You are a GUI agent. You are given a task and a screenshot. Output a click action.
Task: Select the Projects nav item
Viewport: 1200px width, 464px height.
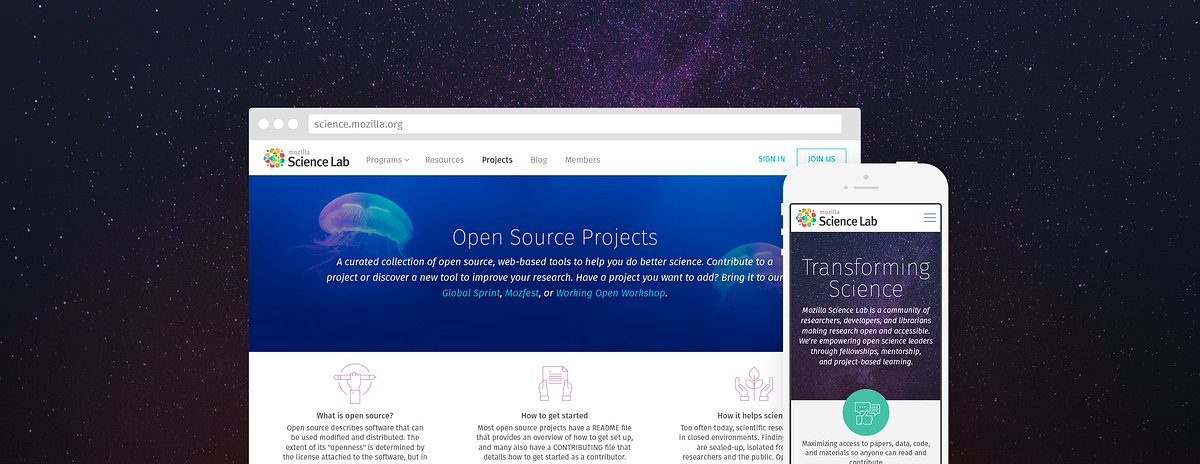coord(497,160)
